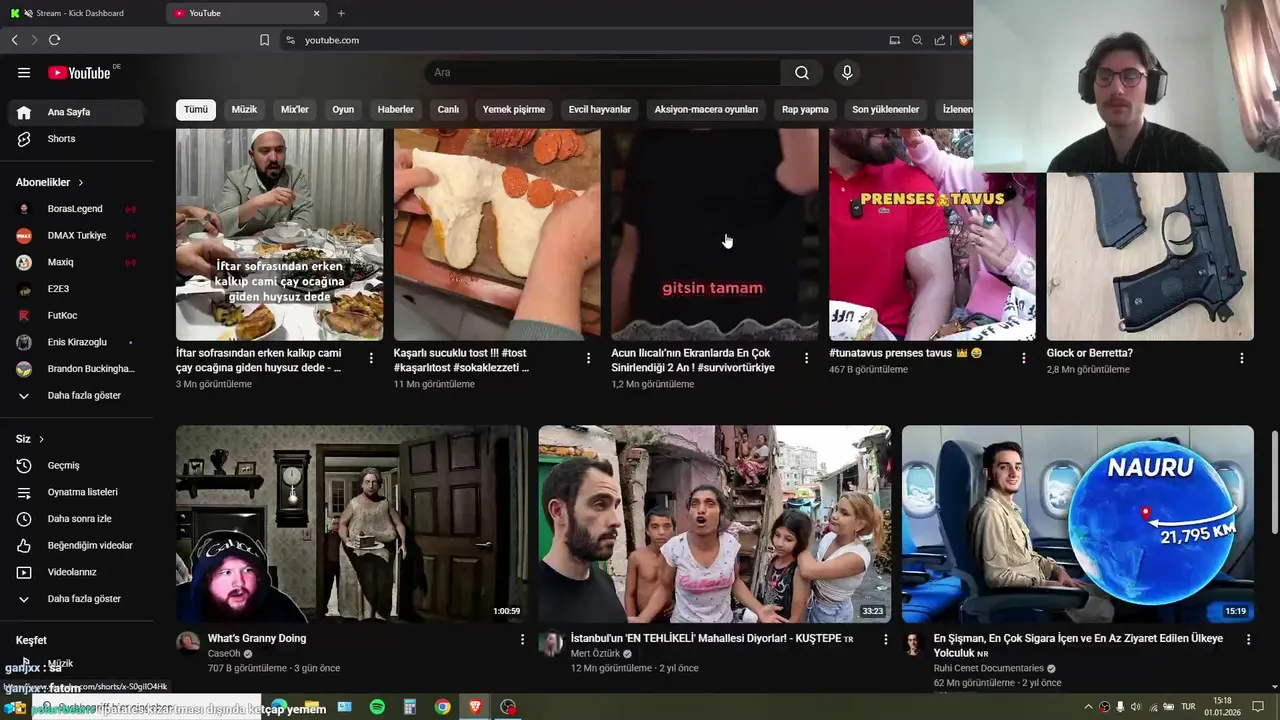Open new browser tab
This screenshot has width=1280, height=720.
[341, 13]
